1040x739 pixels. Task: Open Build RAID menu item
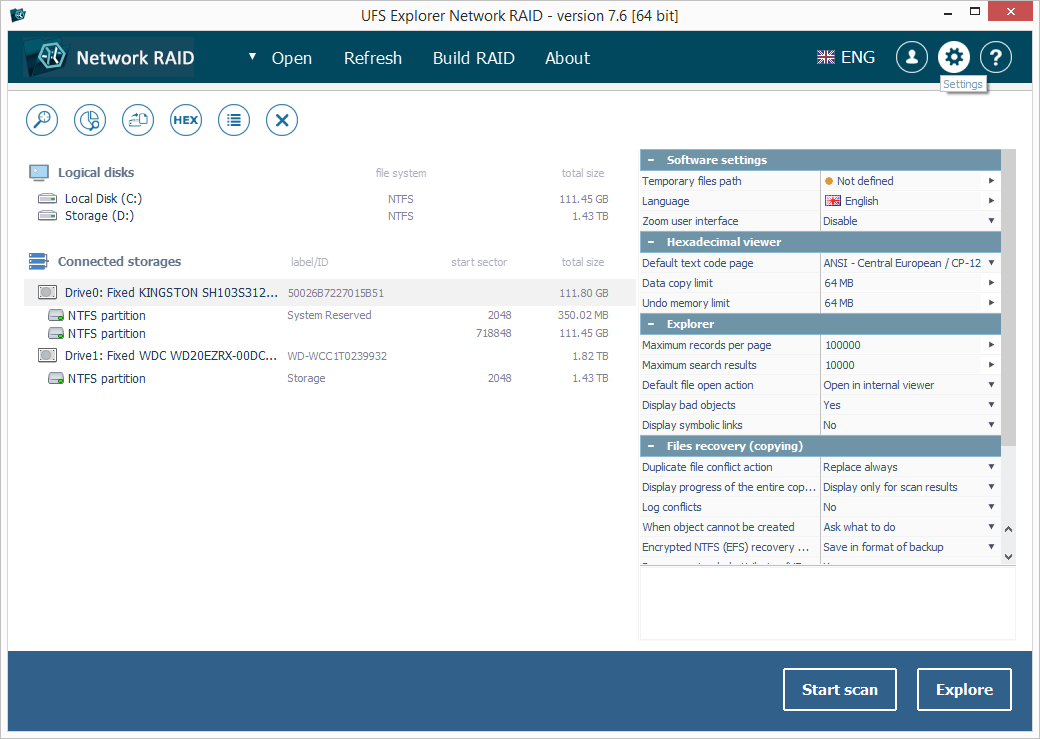474,58
